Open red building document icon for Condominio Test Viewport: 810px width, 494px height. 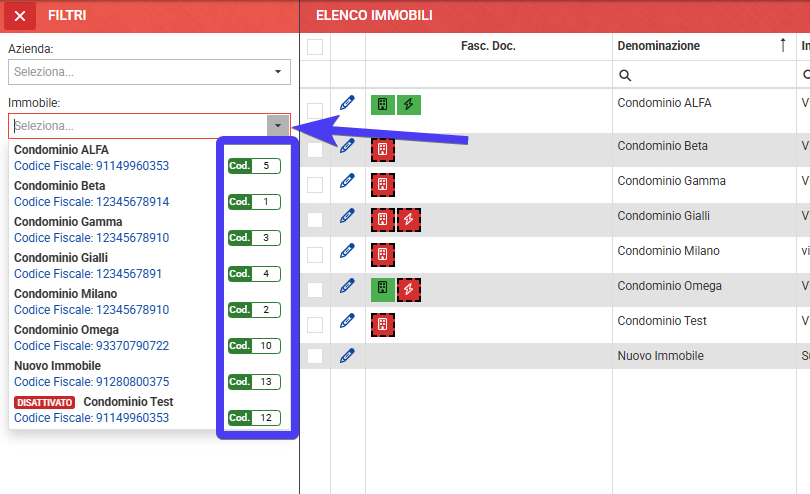[x=383, y=325]
